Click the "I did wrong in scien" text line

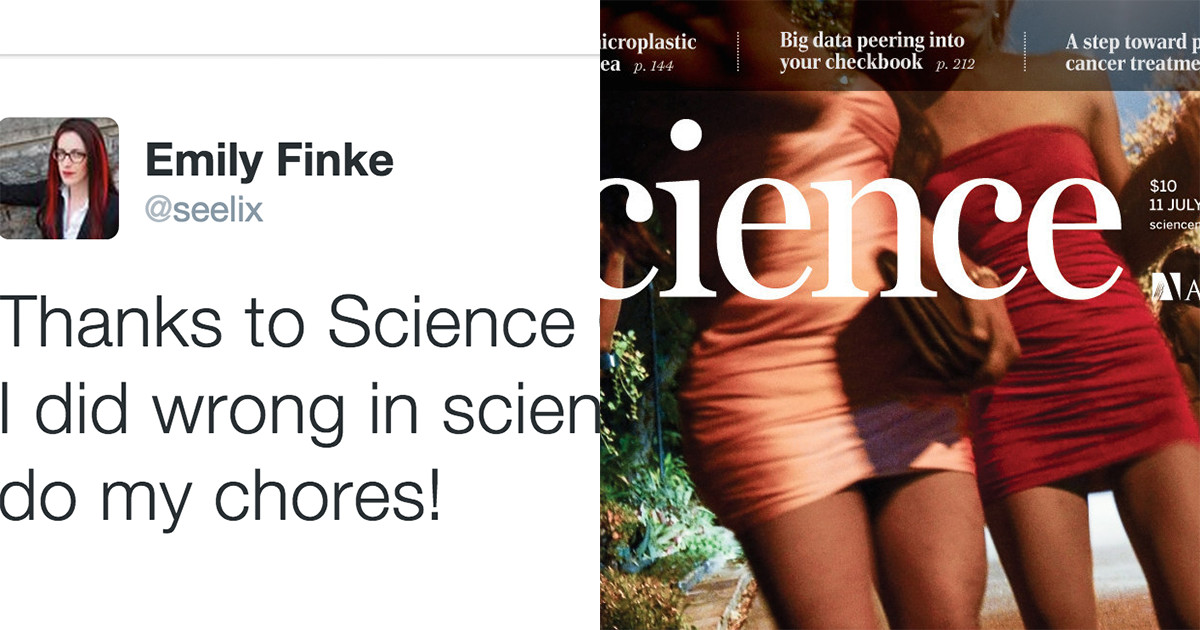300,409
